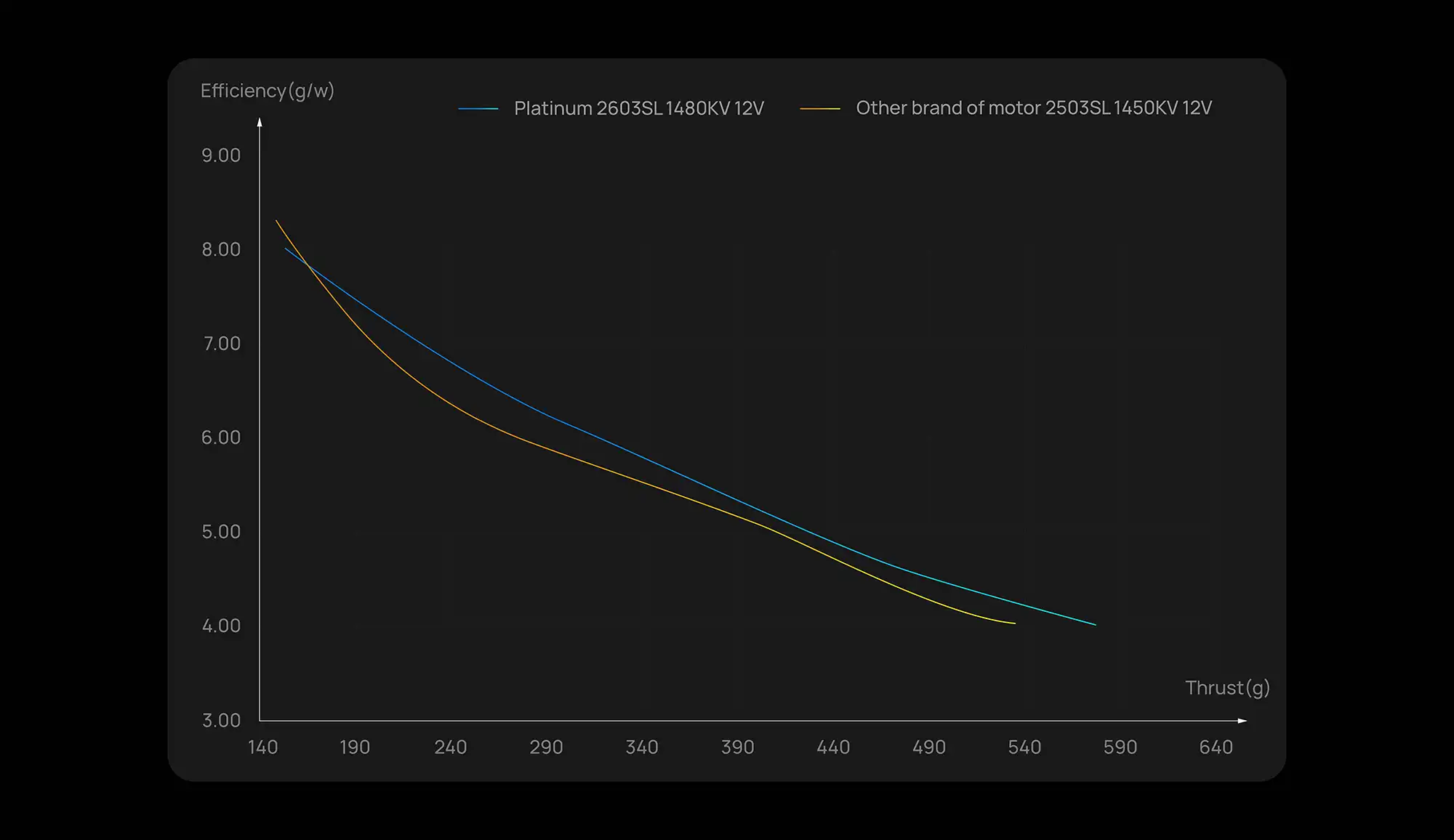Click the arrowhead atop the vertical axis

[x=260, y=122]
